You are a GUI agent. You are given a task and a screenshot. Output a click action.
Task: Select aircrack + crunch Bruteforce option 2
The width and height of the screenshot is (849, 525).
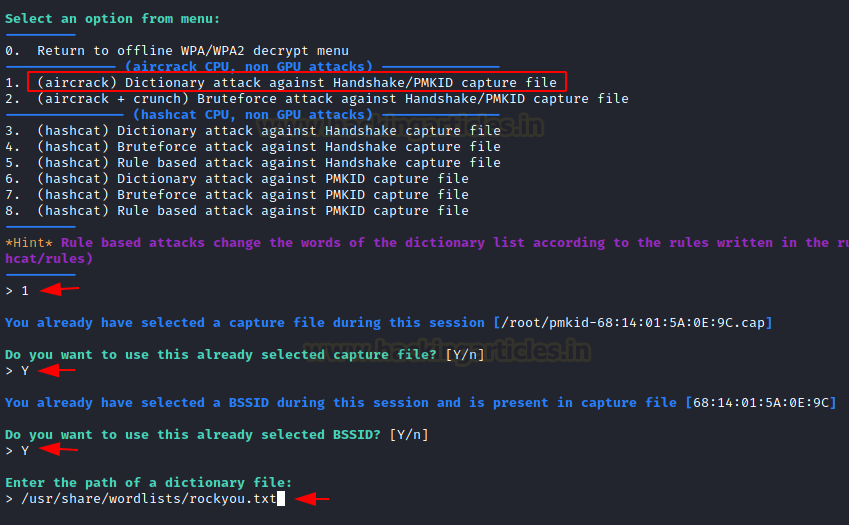[x=317, y=99]
